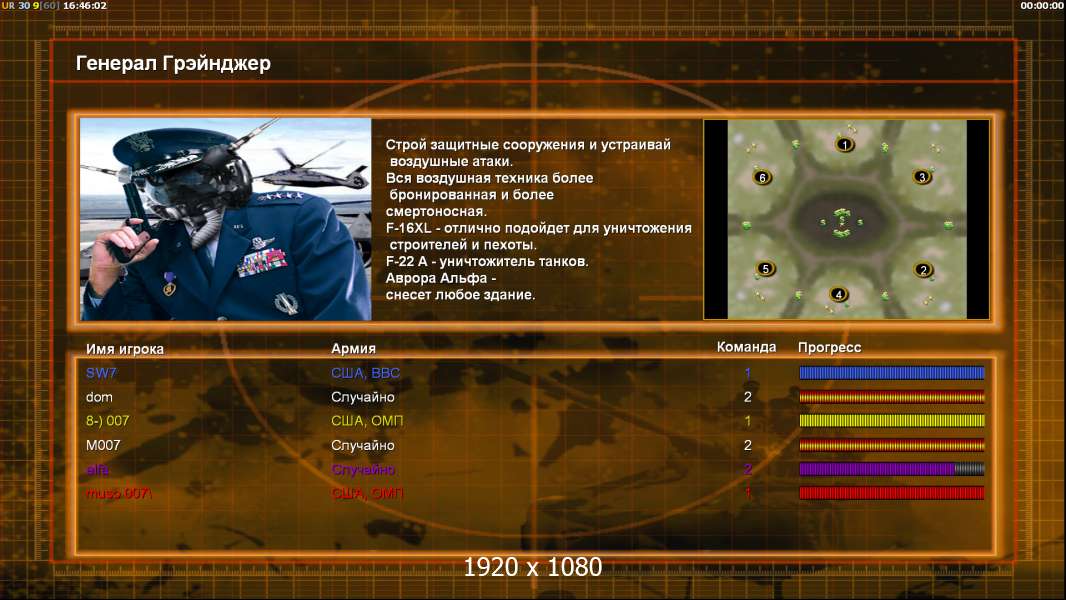The height and width of the screenshot is (600, 1066).
Task: Click the partially filled purple progress bar
Action: tap(891, 469)
